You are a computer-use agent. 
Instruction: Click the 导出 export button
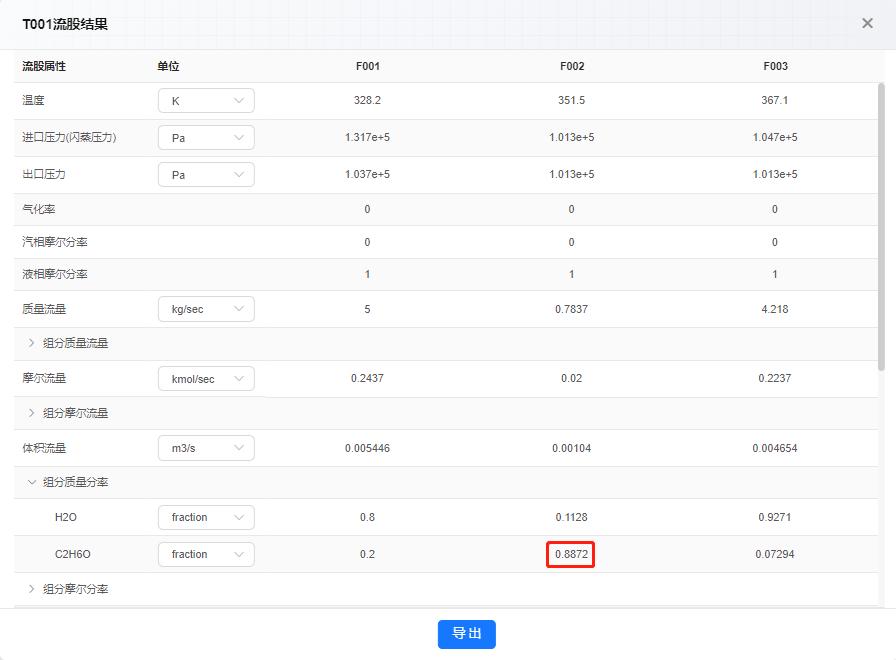point(466,634)
